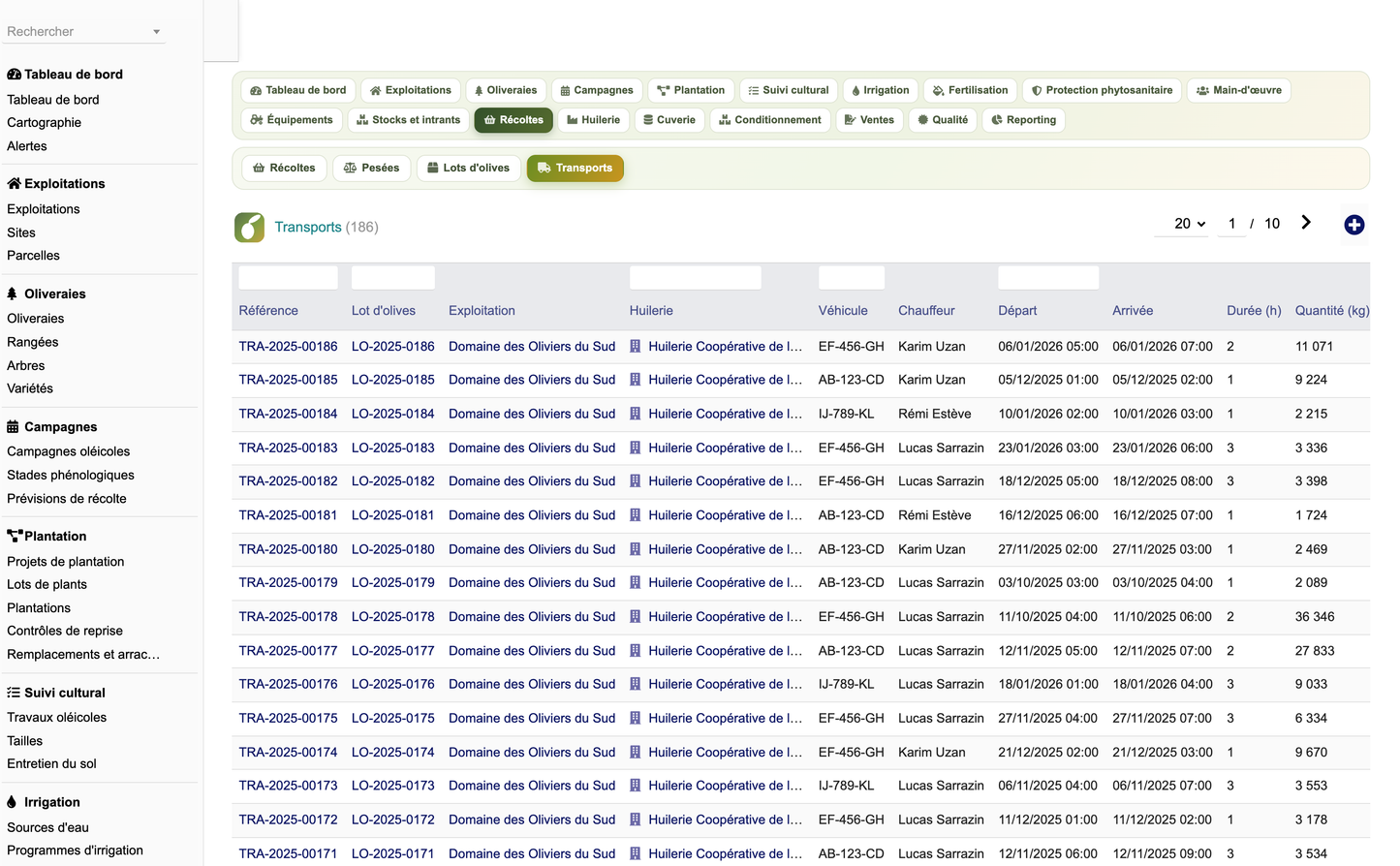Open Stades phénologiques in sidebar
The image size is (1400, 866).
click(71, 476)
